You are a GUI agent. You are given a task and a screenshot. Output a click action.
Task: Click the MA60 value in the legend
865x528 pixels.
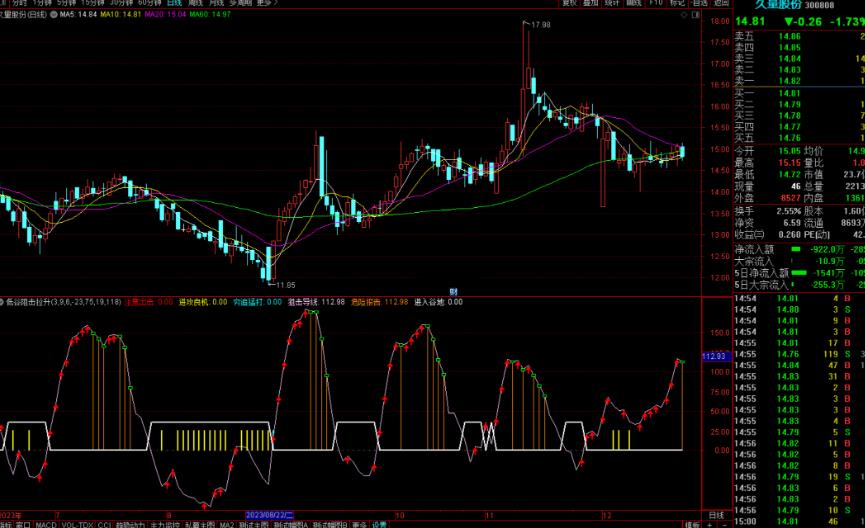210,14
